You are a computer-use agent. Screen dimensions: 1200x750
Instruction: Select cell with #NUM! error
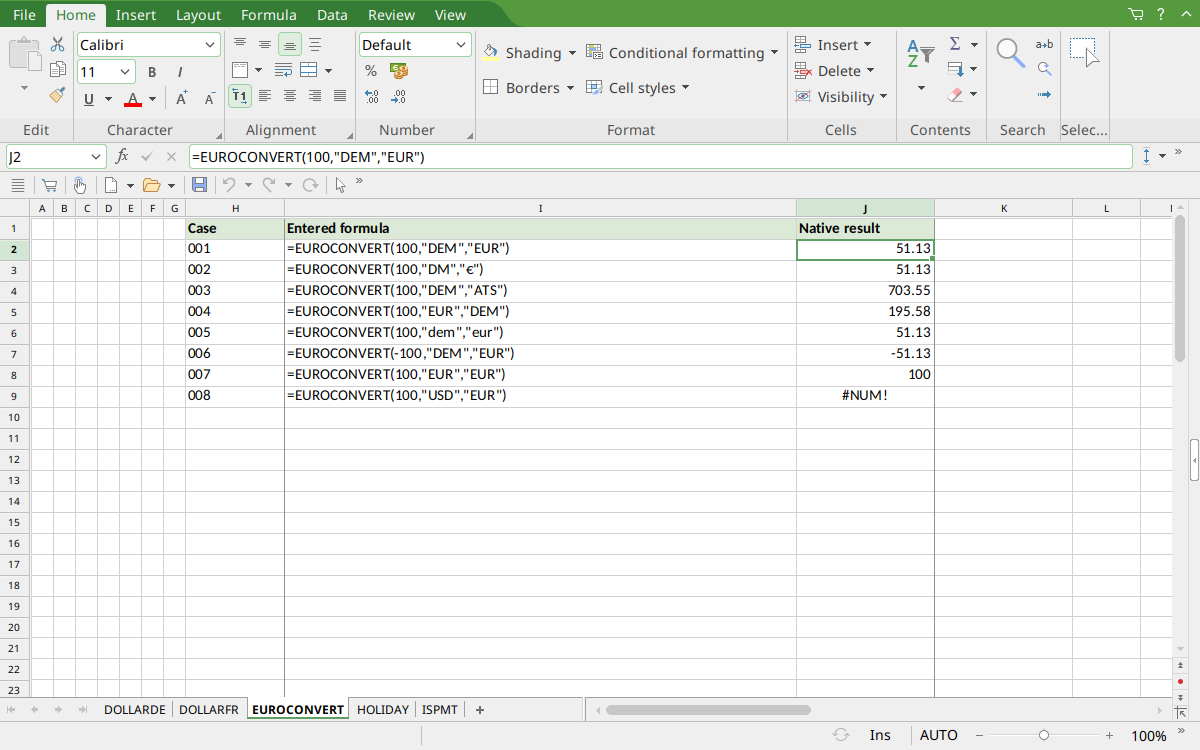(x=865, y=396)
